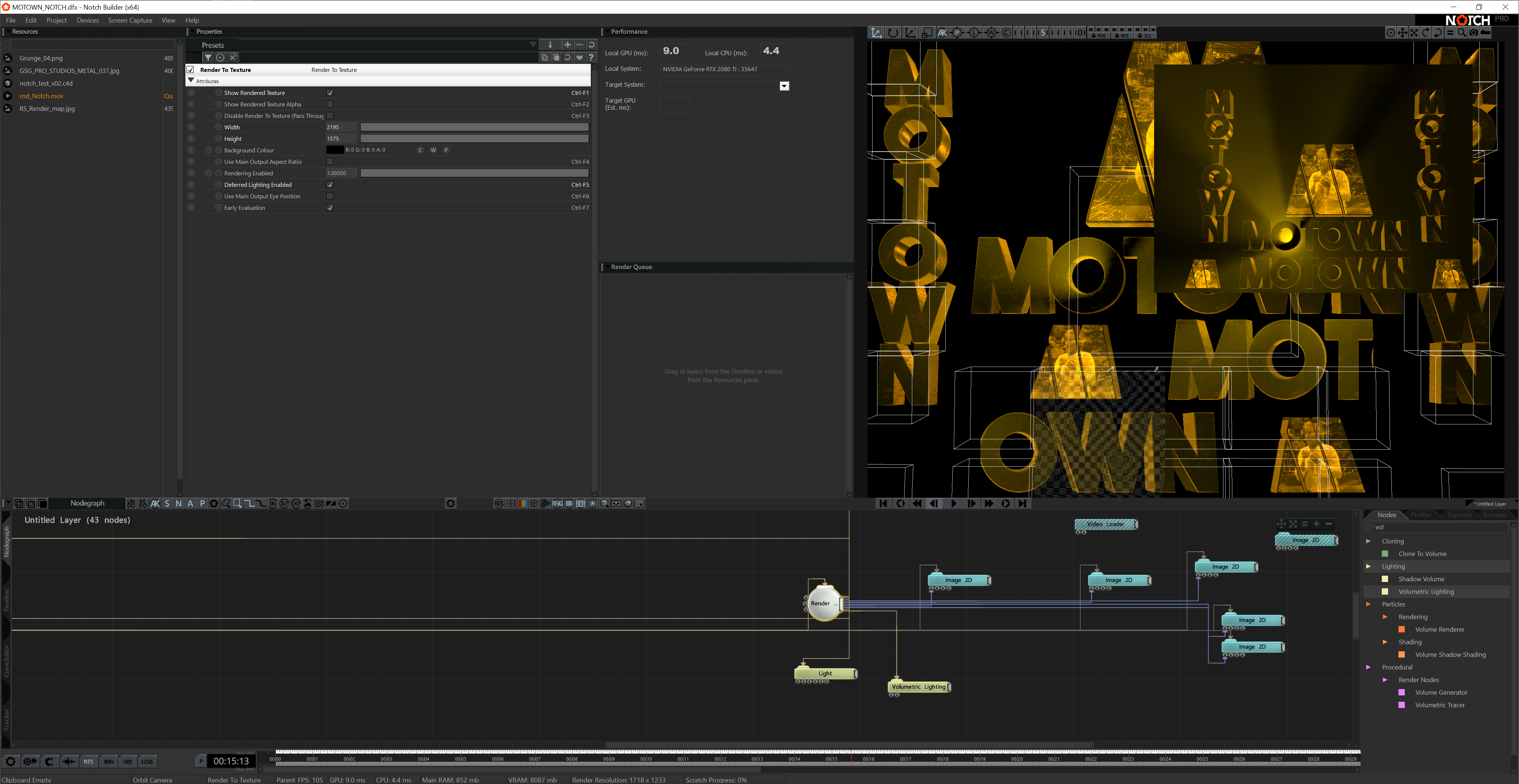The image size is (1519, 784).
Task: Click the expand view icon in the Nodes panel
Action: [x=1293, y=523]
